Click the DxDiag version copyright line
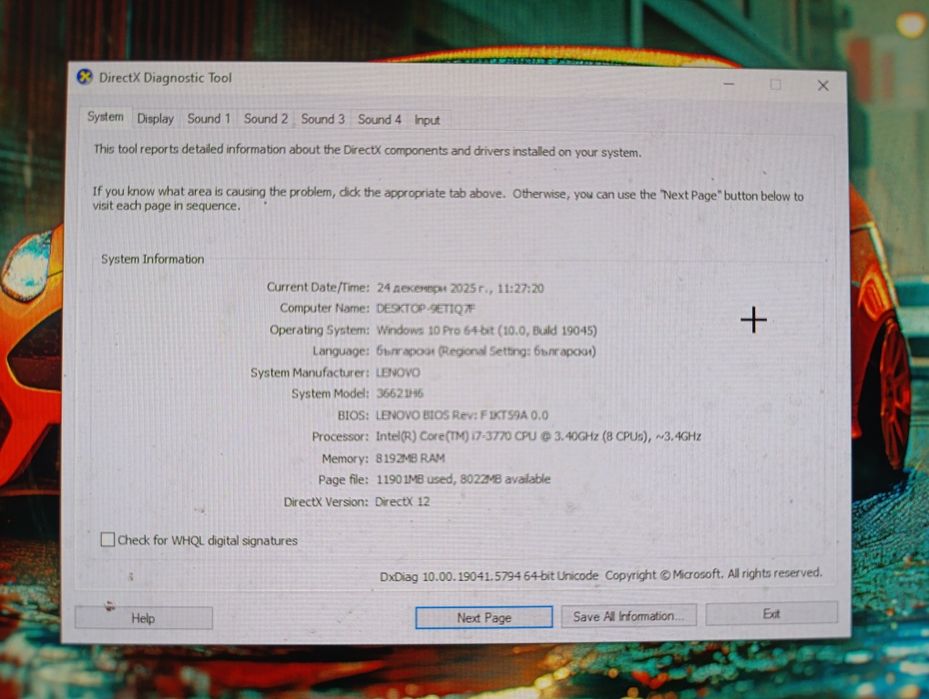This screenshot has height=699, width=929. [x=601, y=575]
